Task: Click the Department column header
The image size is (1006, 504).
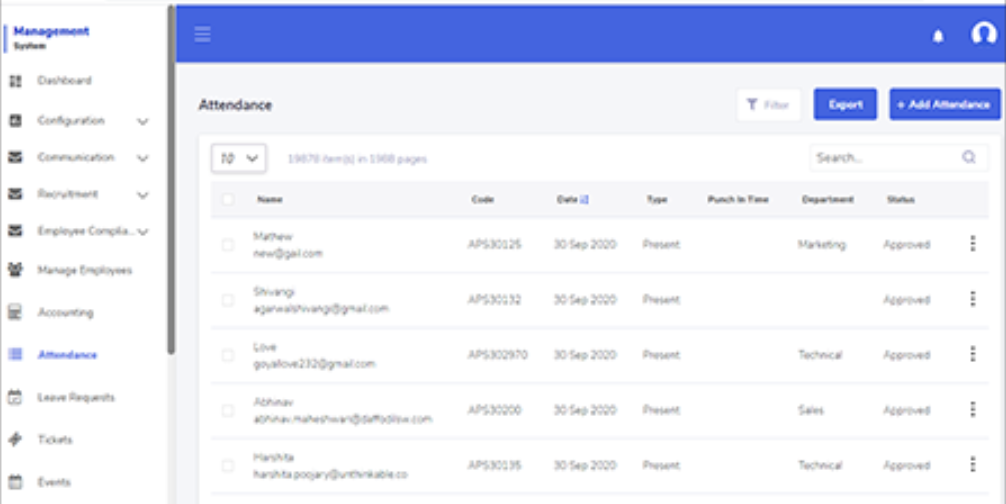Action: (x=828, y=199)
